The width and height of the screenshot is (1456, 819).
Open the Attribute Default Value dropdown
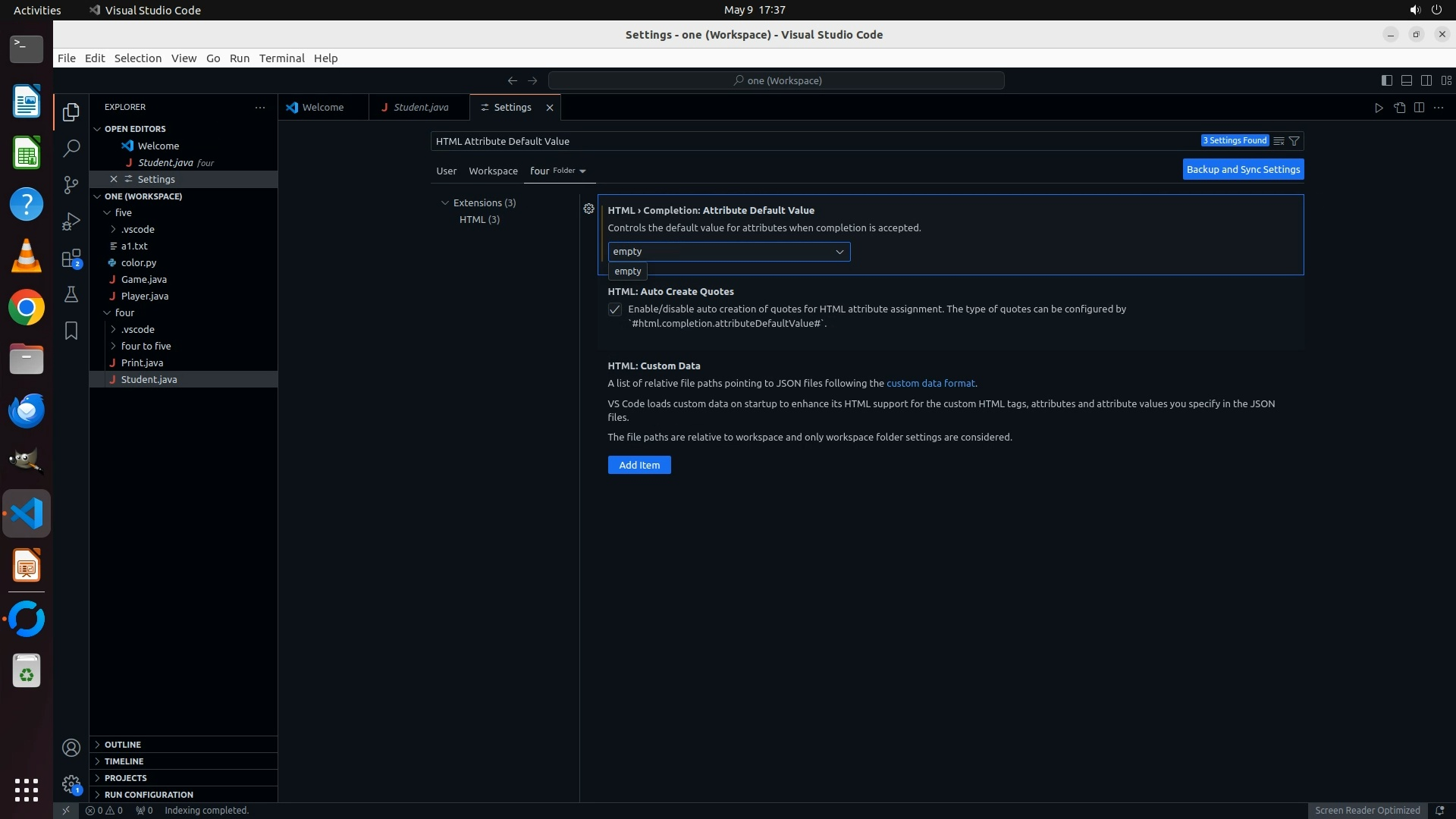click(x=729, y=252)
